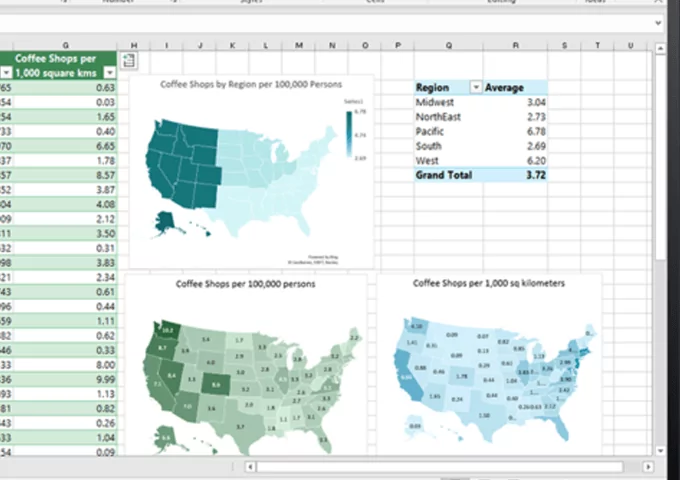Open the Region filter dropdown in pivot table
Screen dimensions: 680x480
[x=476, y=88]
